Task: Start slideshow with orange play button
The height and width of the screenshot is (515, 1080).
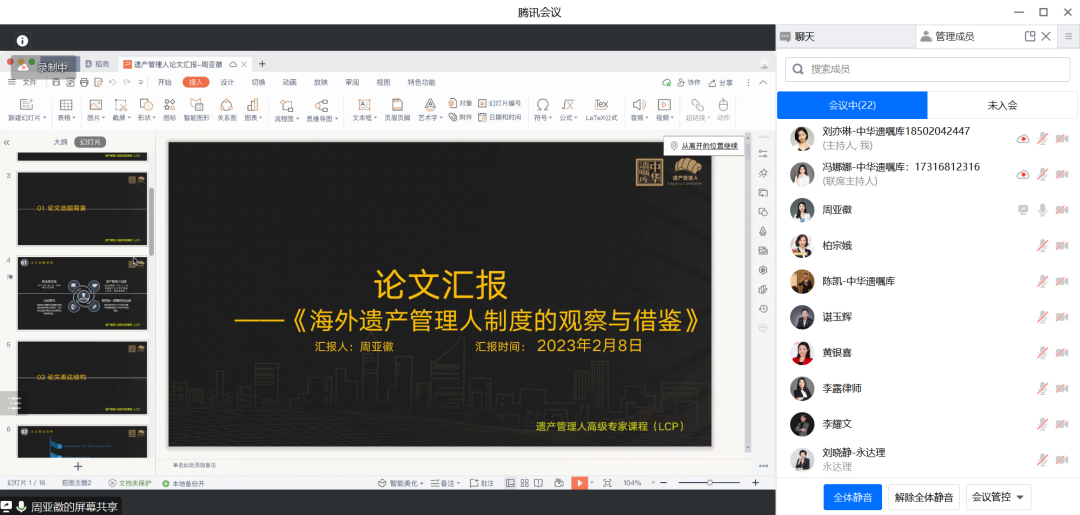Action: 579,483
